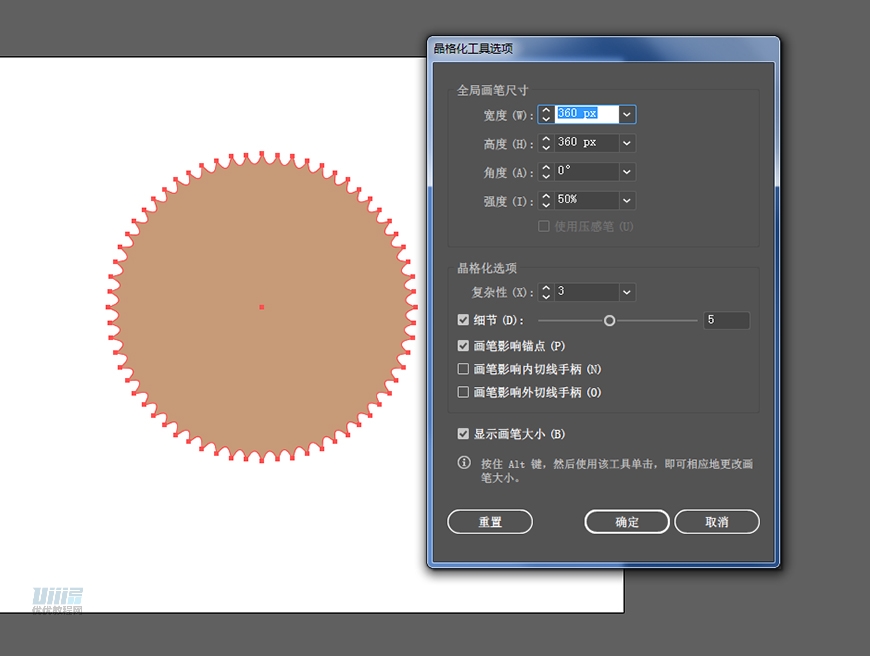Click the width (宽度) stepper arrows

546,115
